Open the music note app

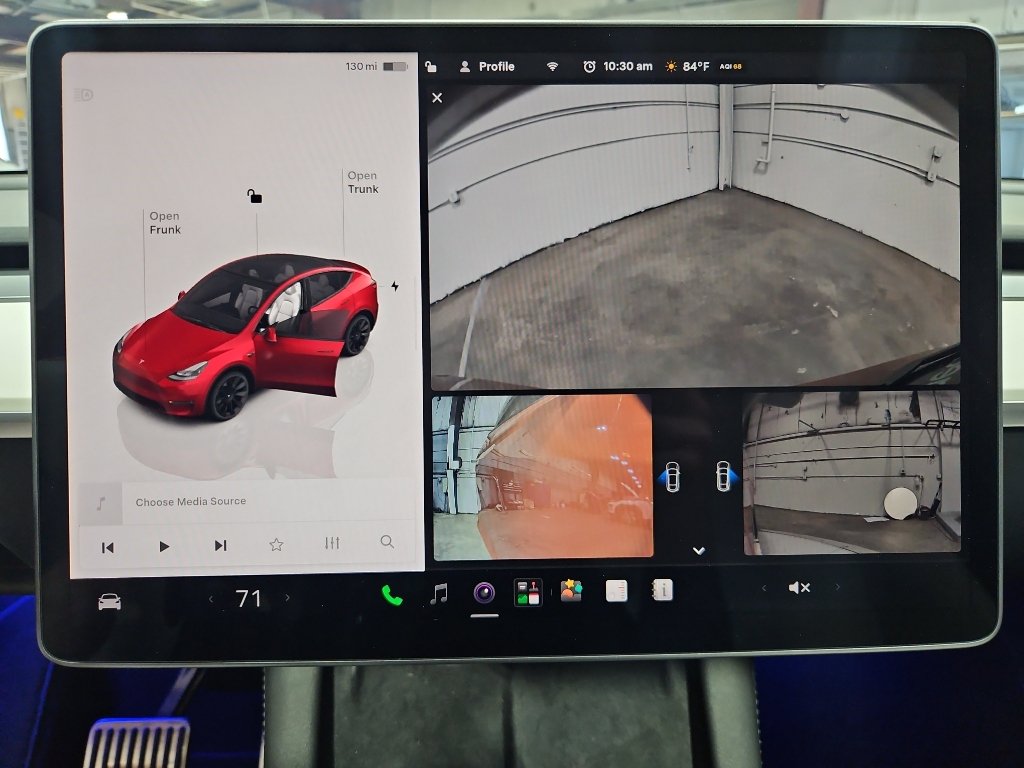(439, 594)
